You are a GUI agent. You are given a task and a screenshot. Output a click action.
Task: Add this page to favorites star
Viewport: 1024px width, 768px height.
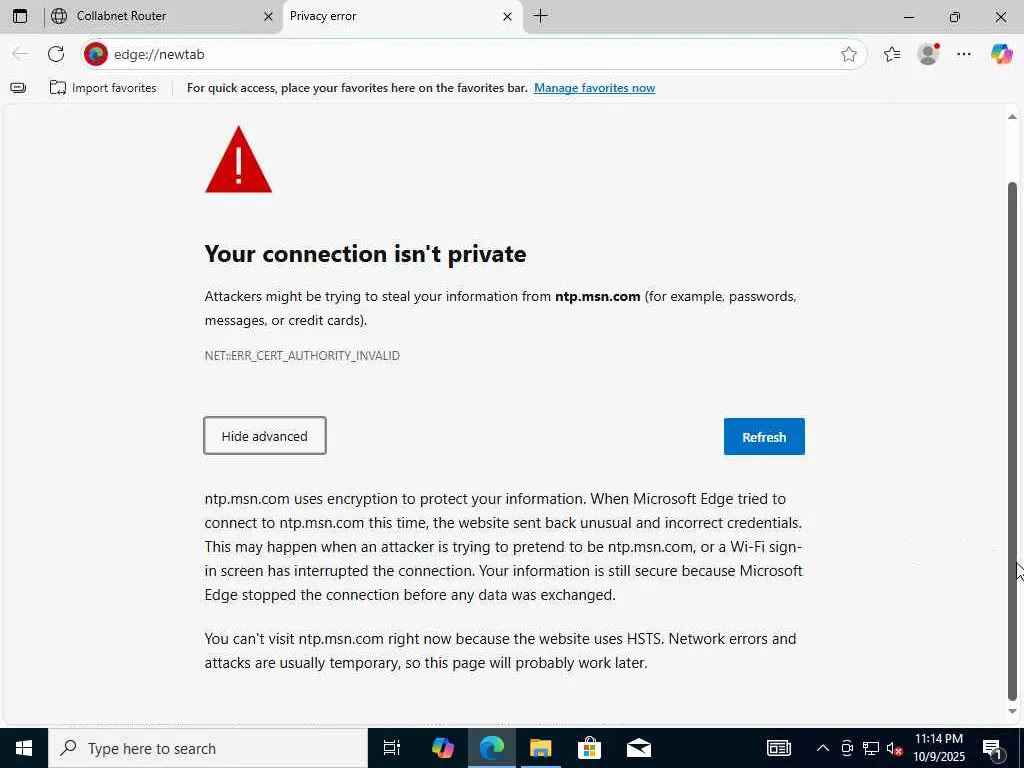click(849, 54)
